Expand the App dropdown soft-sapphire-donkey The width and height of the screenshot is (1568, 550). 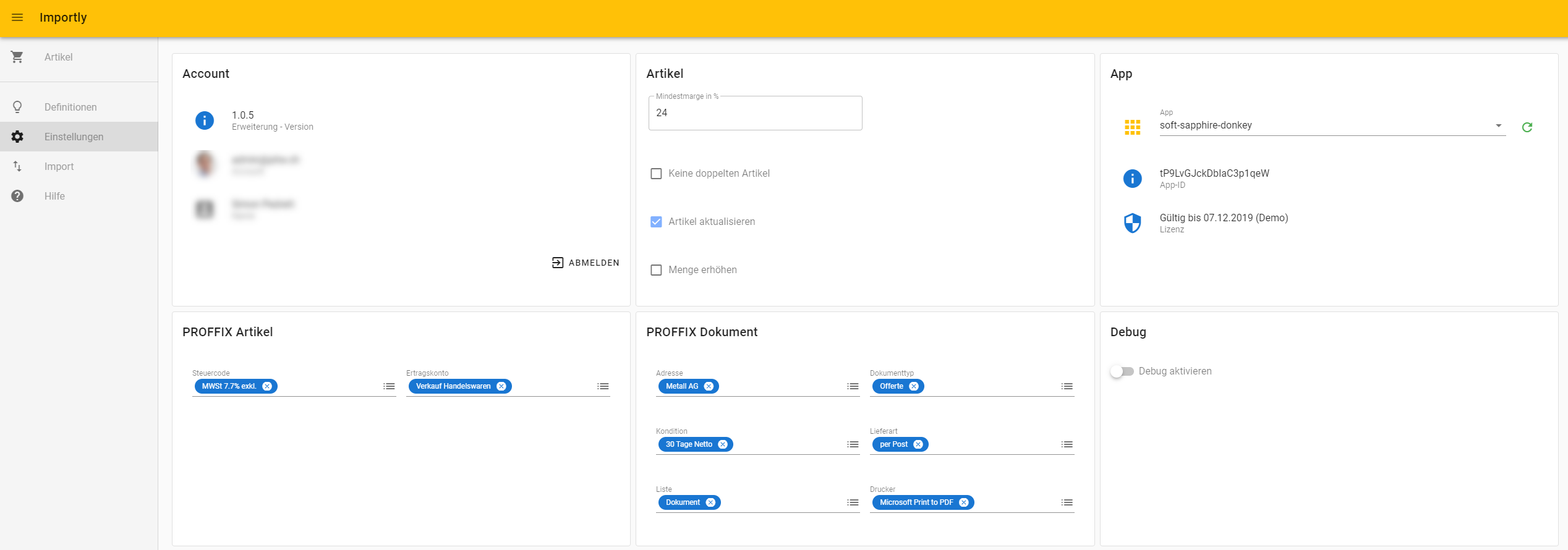pyautogui.click(x=1332, y=125)
